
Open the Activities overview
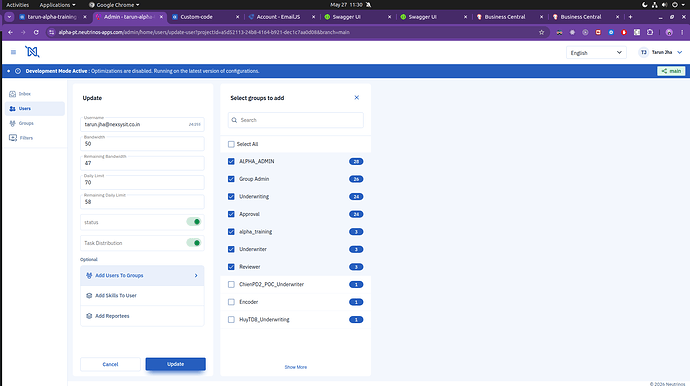tap(17, 5)
